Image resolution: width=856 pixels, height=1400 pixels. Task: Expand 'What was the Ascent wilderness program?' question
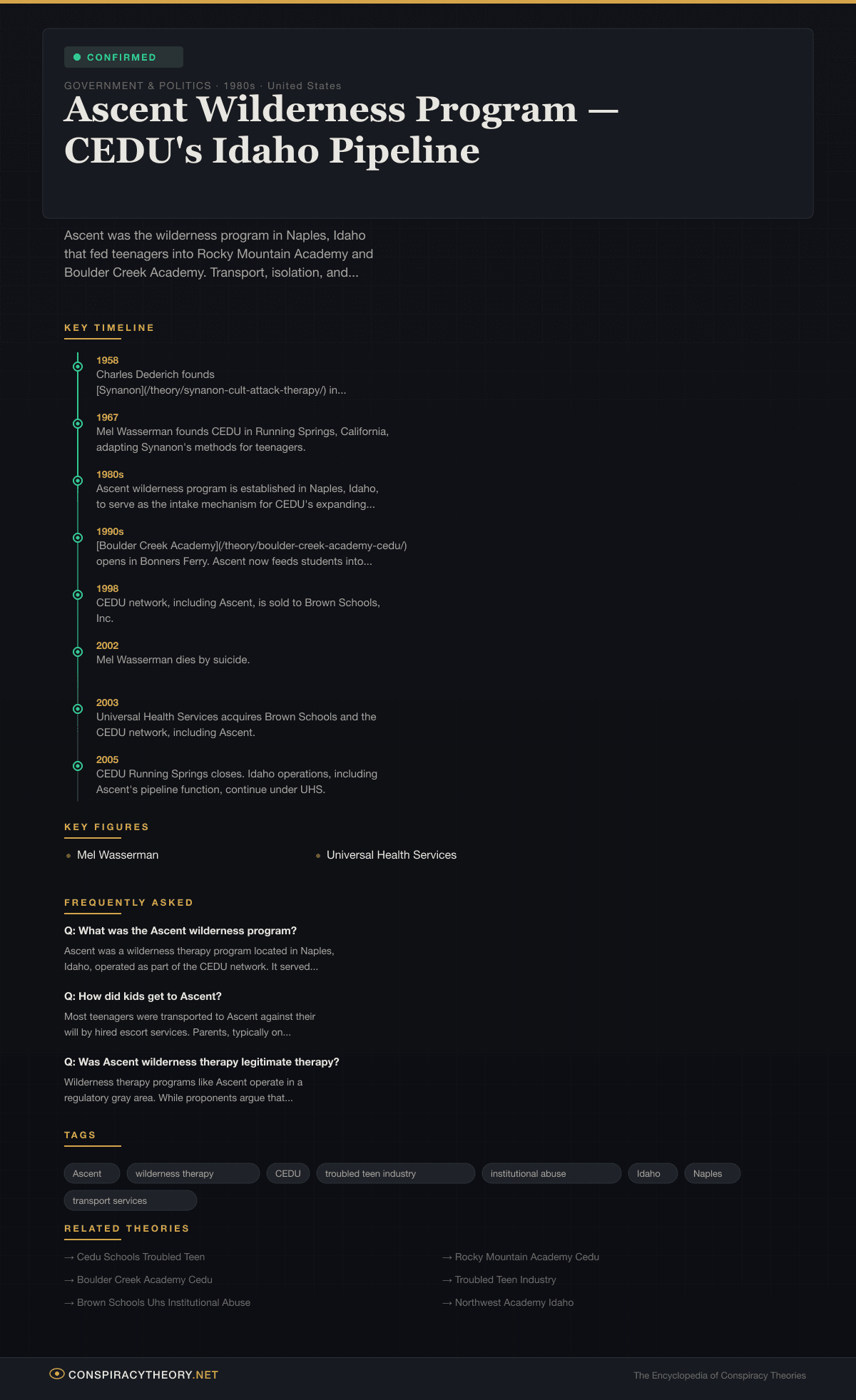180,931
